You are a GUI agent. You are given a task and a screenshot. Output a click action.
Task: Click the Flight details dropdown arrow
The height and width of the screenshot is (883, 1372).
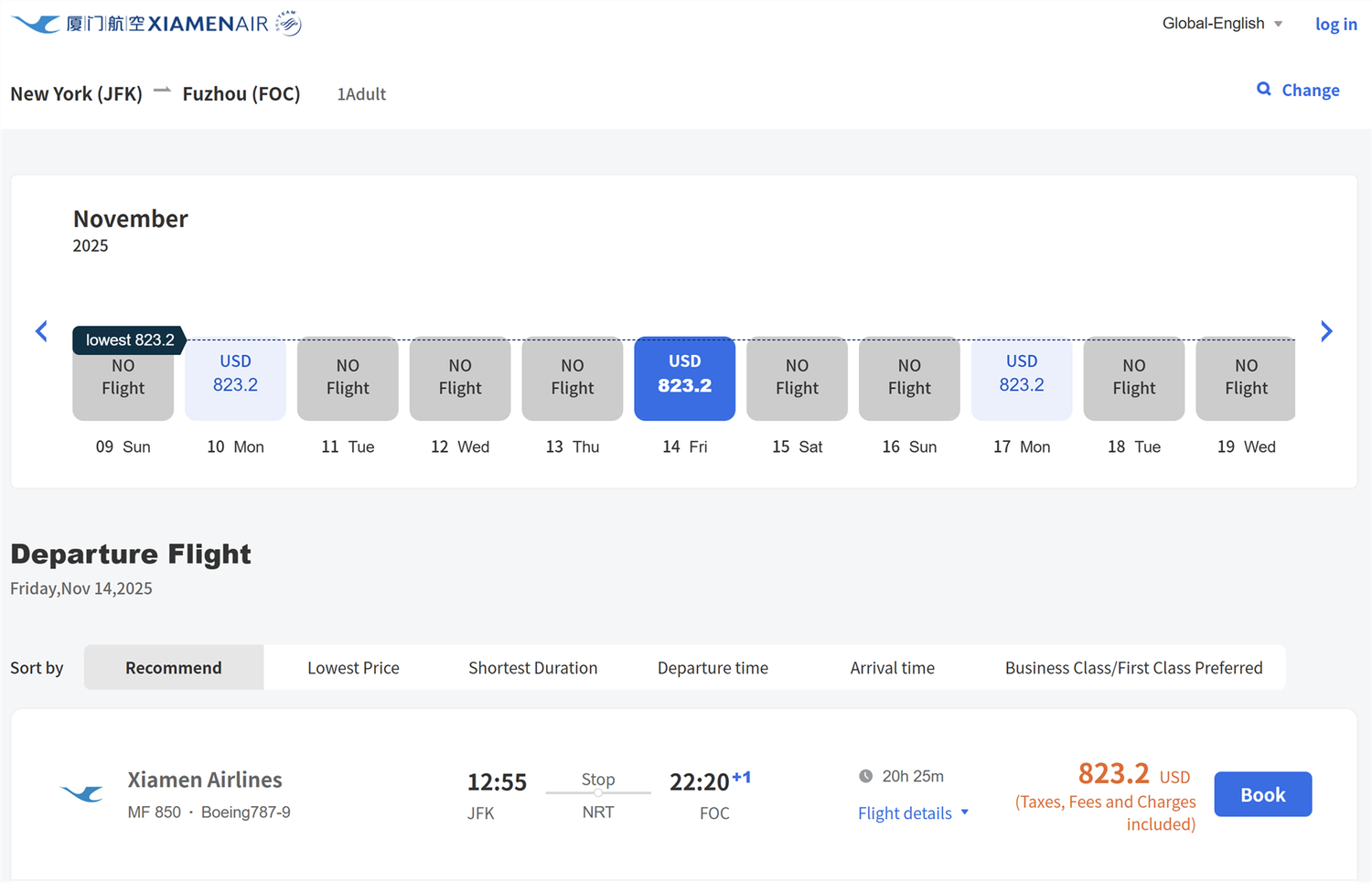965,813
